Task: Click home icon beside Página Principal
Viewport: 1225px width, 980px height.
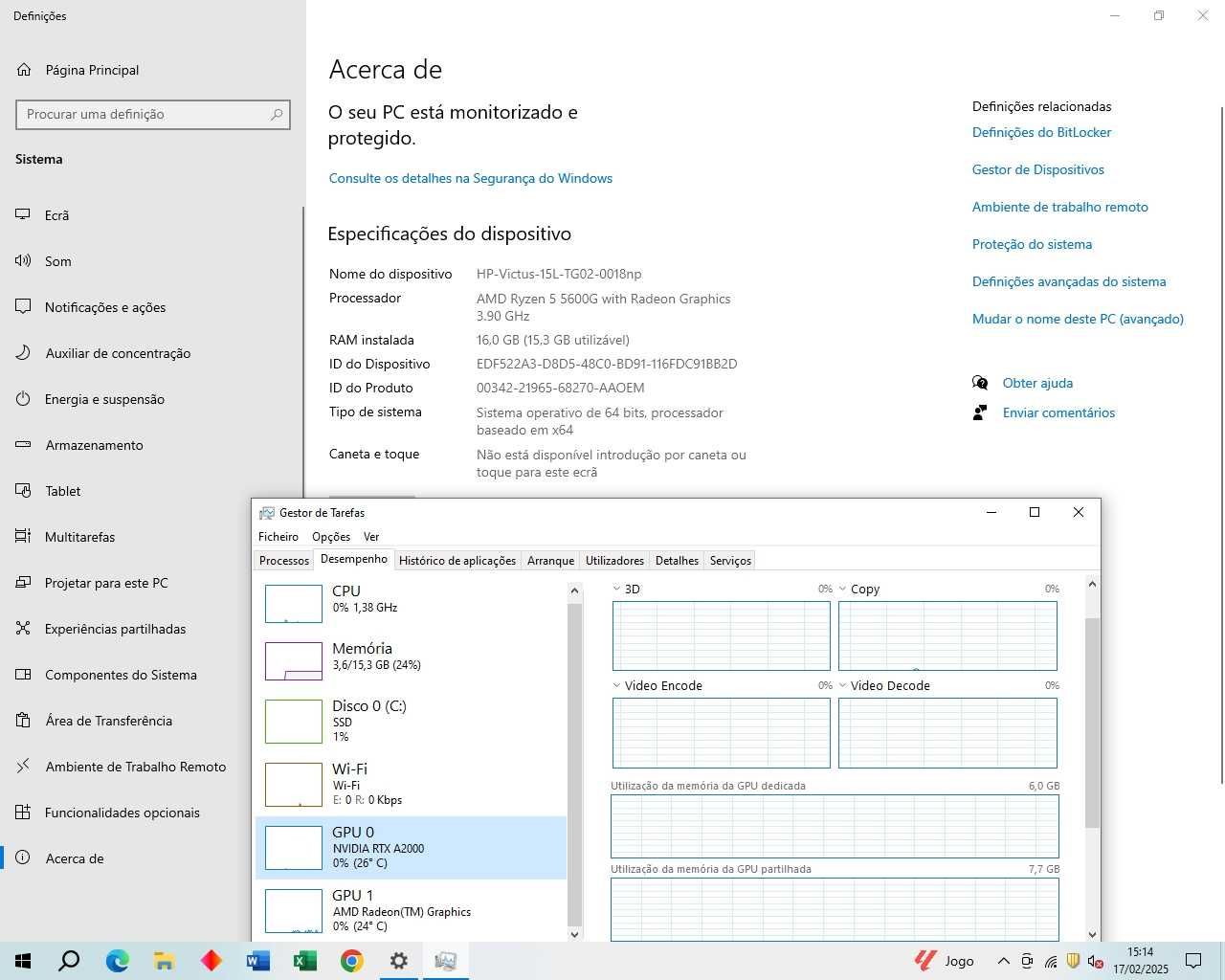Action: pyautogui.click(x=24, y=70)
